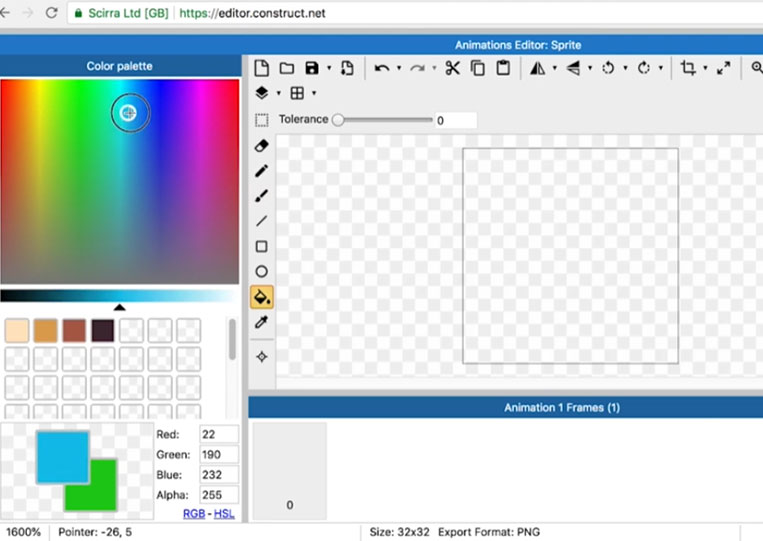Expand undo history dropdown arrow
The image size is (763, 541).
point(399,68)
